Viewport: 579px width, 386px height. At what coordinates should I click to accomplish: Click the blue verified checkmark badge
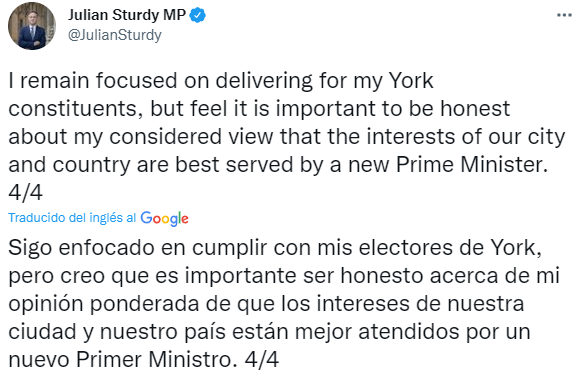click(x=198, y=15)
